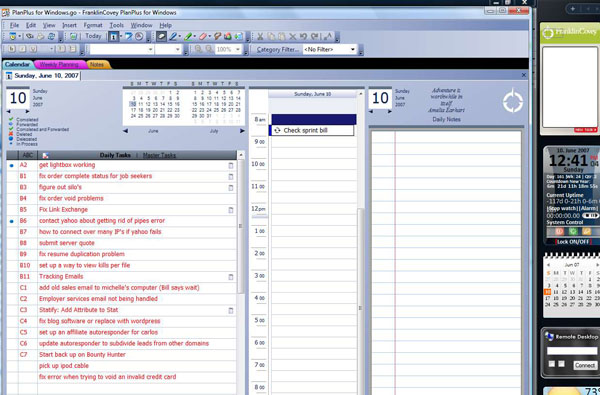Viewport: 600px width, 395px height.
Task: Toggle status box for task B1
Action: coord(12,176)
